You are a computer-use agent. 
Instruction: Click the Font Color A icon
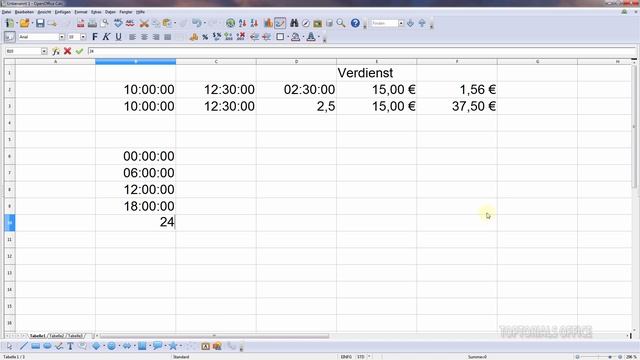tap(311, 37)
